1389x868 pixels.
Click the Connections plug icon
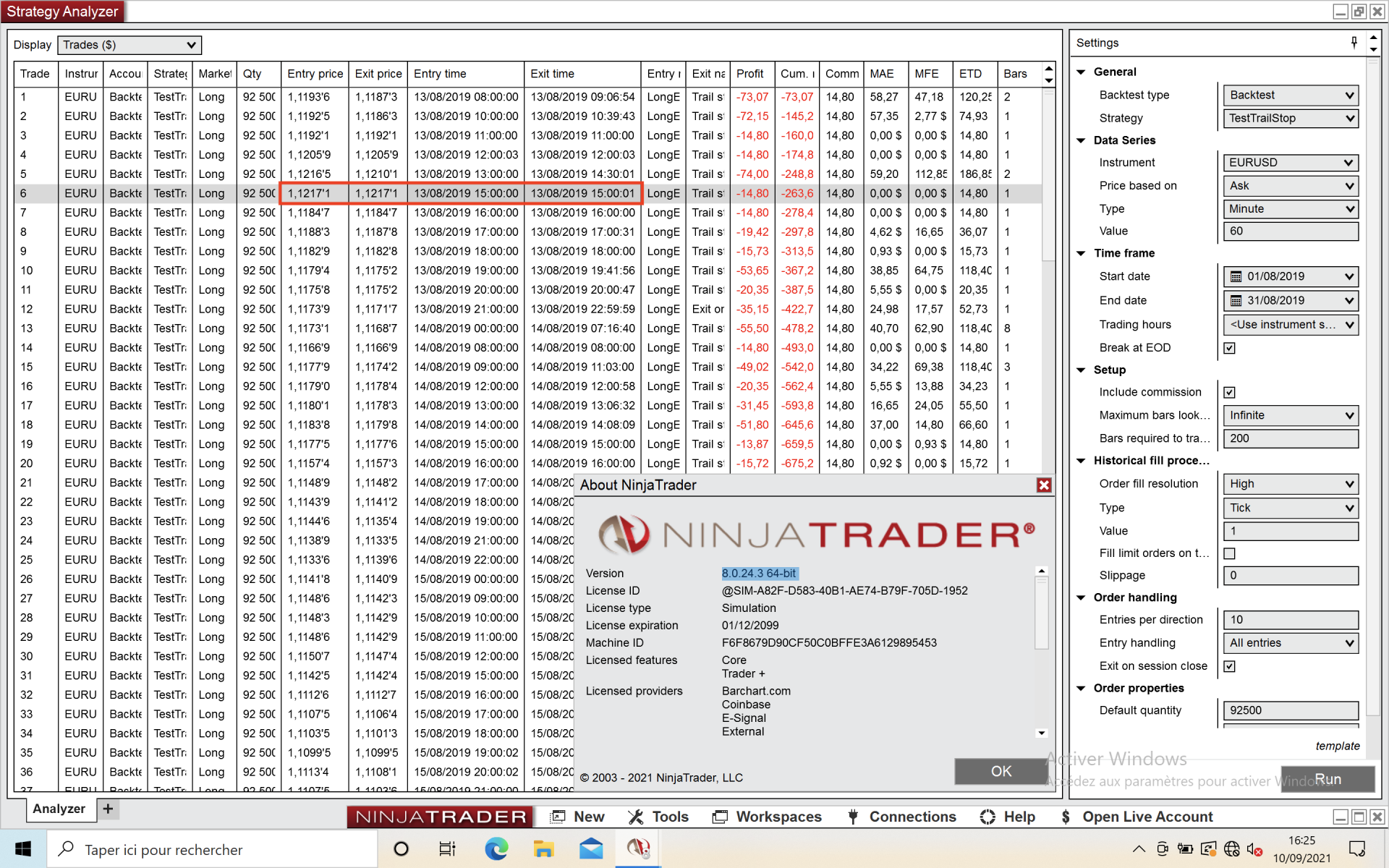(853, 817)
